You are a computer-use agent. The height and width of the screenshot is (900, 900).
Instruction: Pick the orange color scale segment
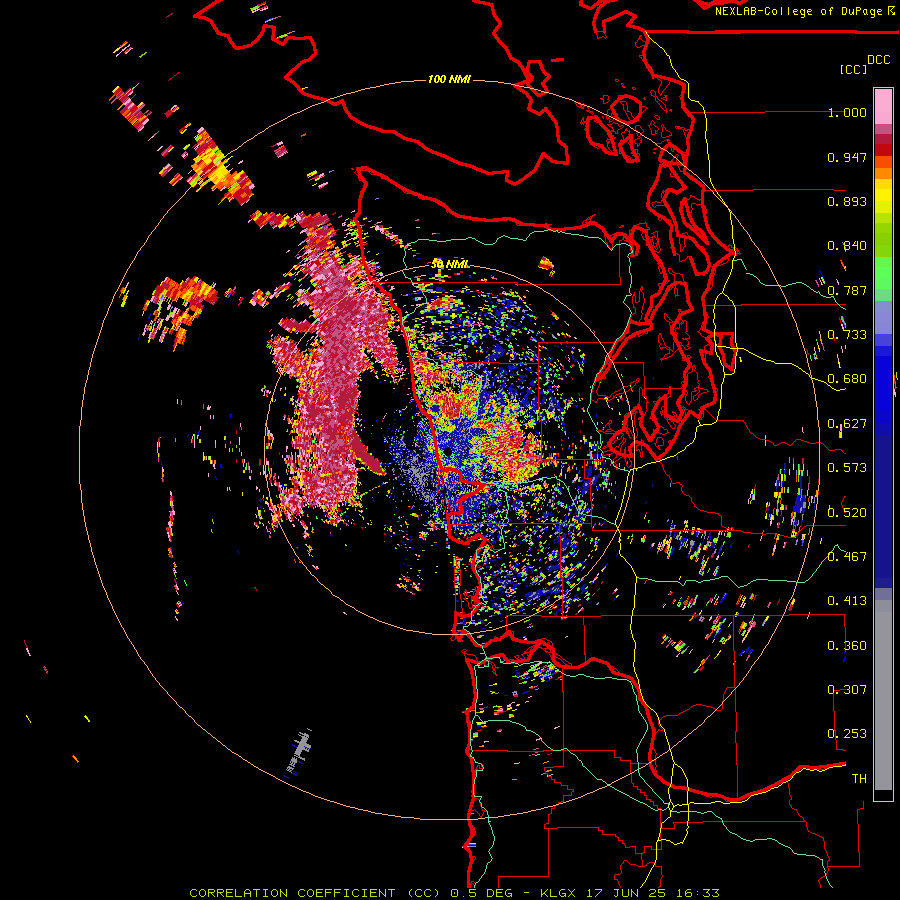tap(883, 168)
